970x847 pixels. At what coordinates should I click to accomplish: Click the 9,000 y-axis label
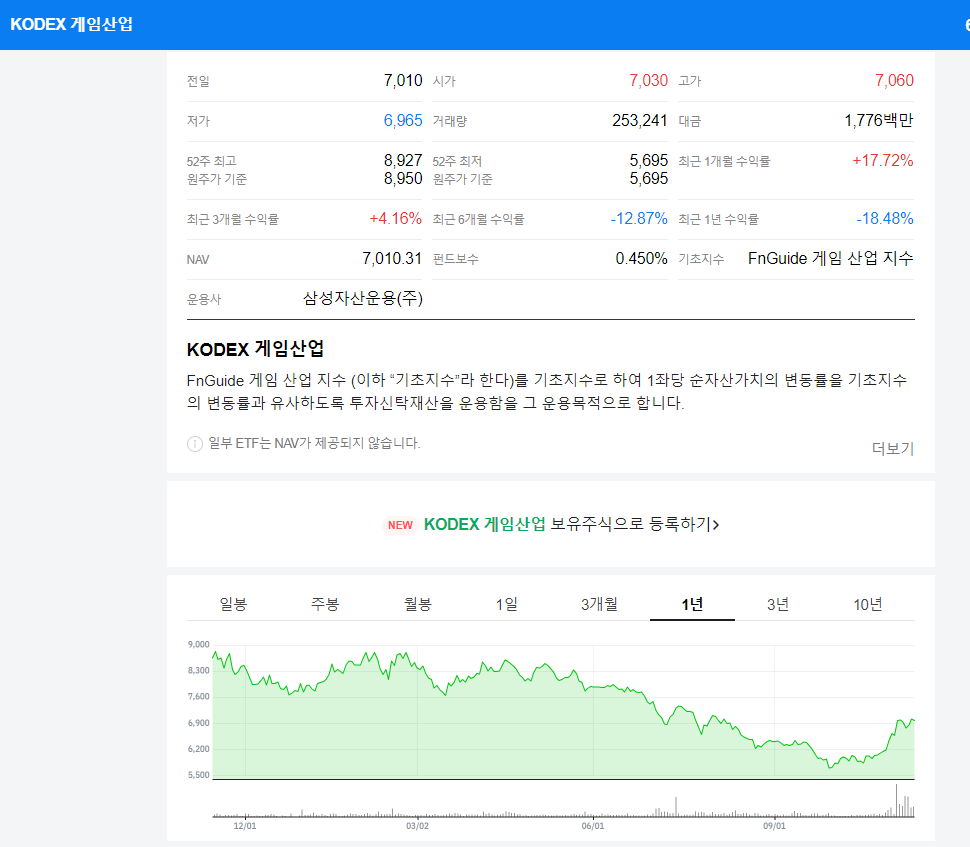point(199,645)
